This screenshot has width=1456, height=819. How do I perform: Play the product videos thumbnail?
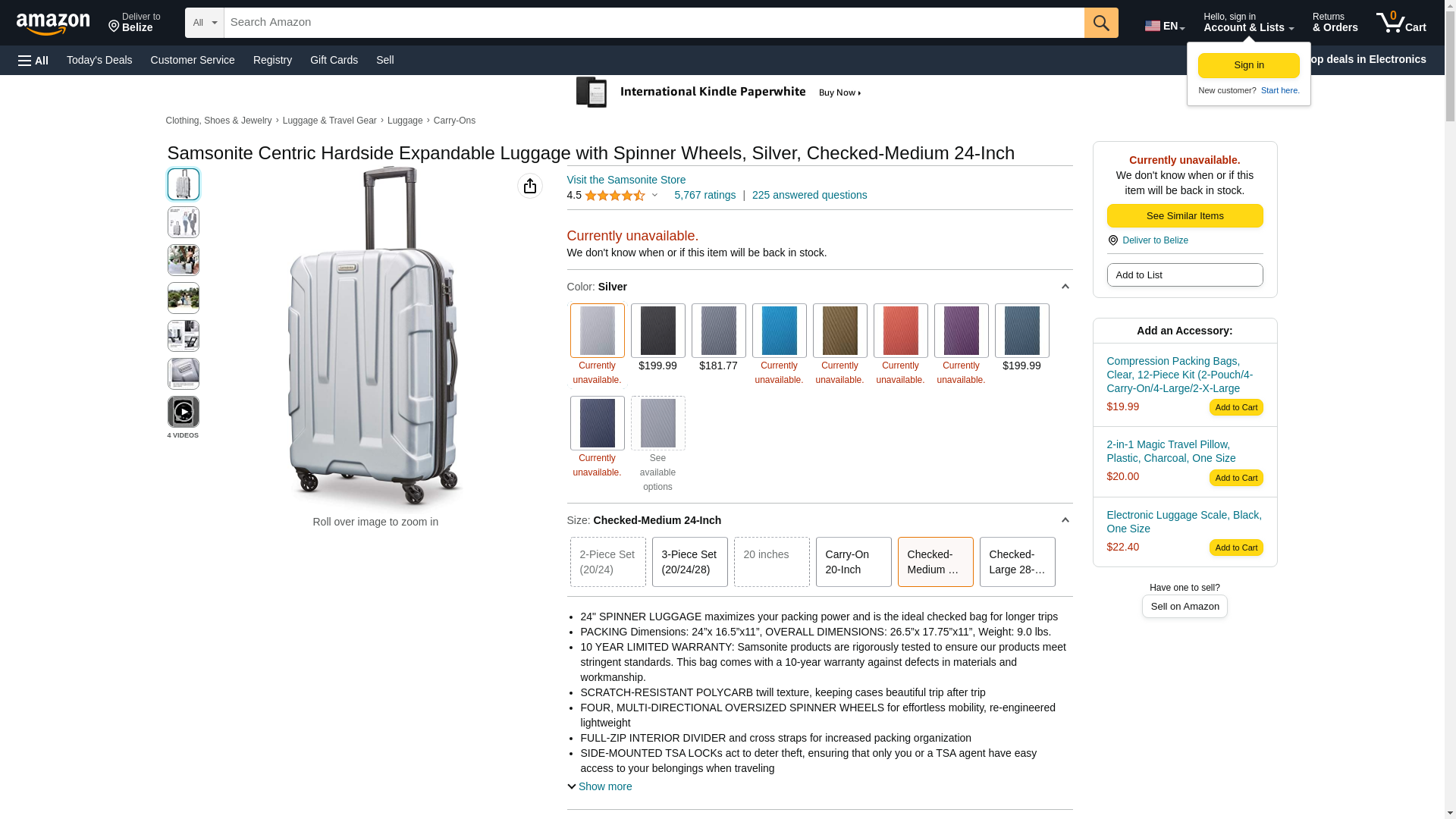(184, 412)
